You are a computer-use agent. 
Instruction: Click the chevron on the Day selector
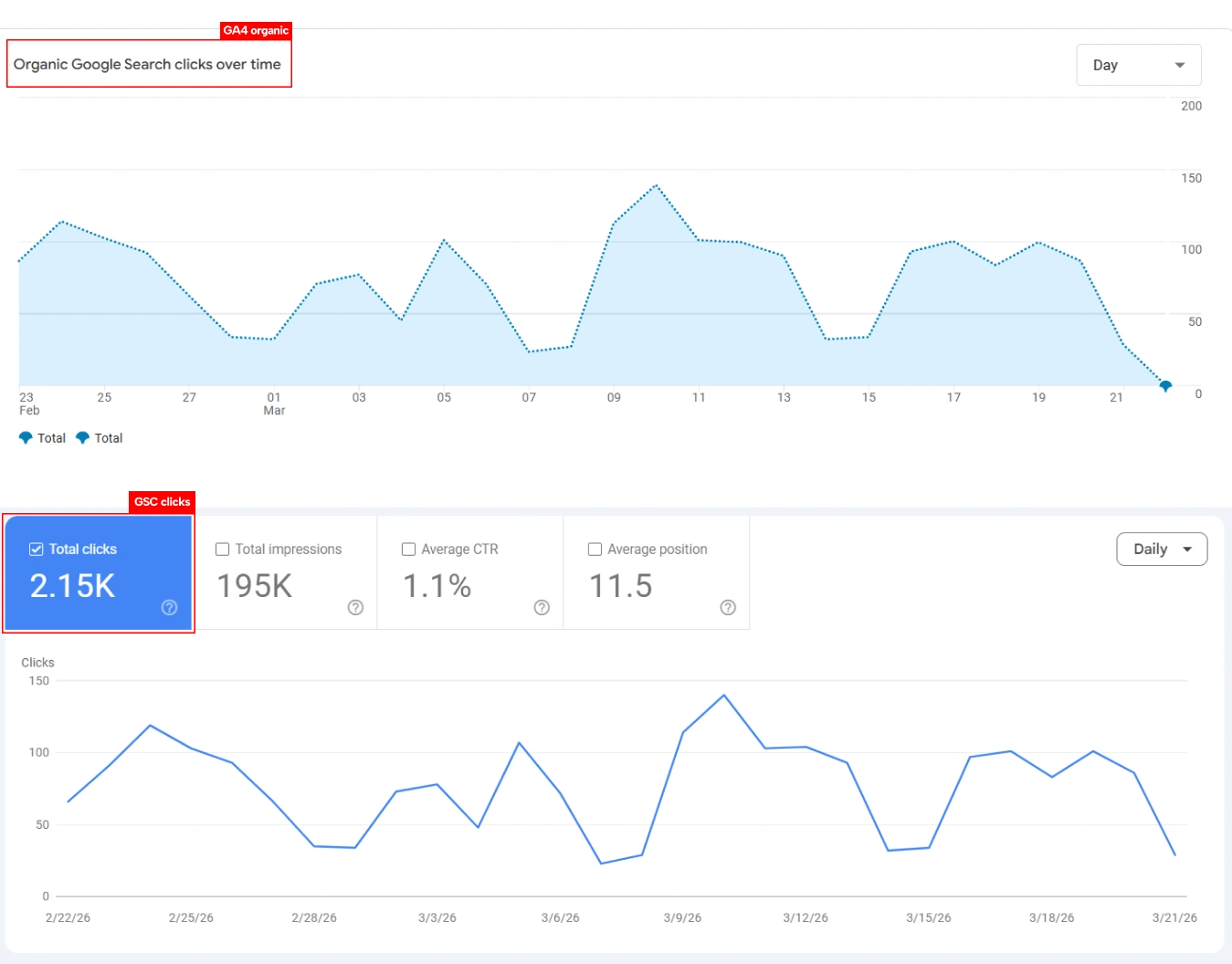click(x=1178, y=65)
